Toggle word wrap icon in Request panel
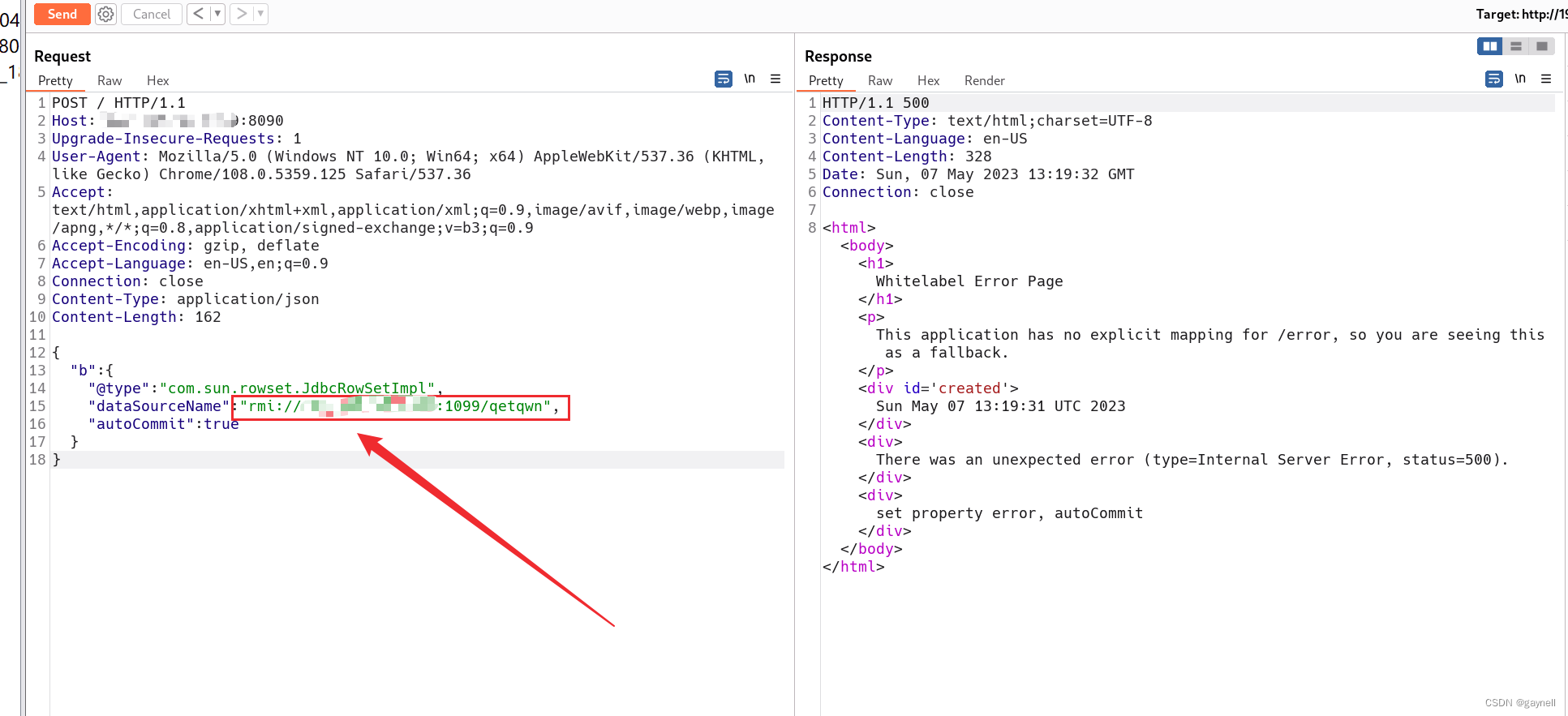 tap(724, 79)
